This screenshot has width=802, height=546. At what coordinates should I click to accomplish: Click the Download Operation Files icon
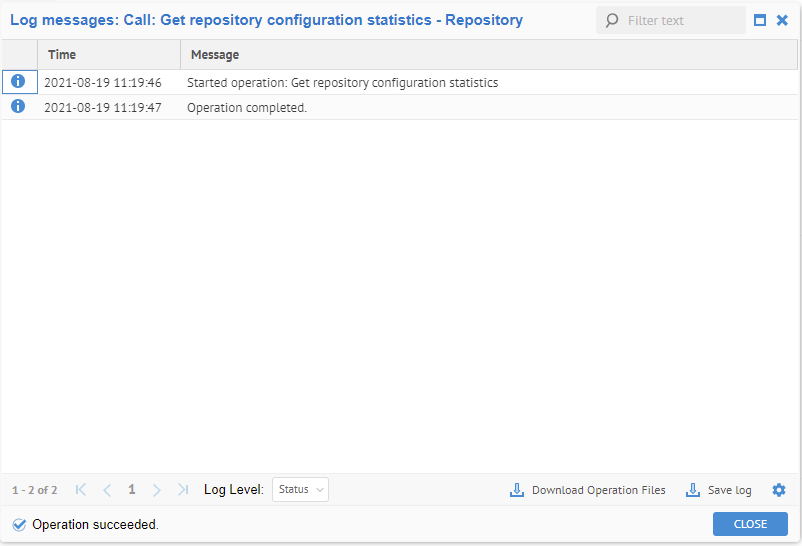click(517, 490)
